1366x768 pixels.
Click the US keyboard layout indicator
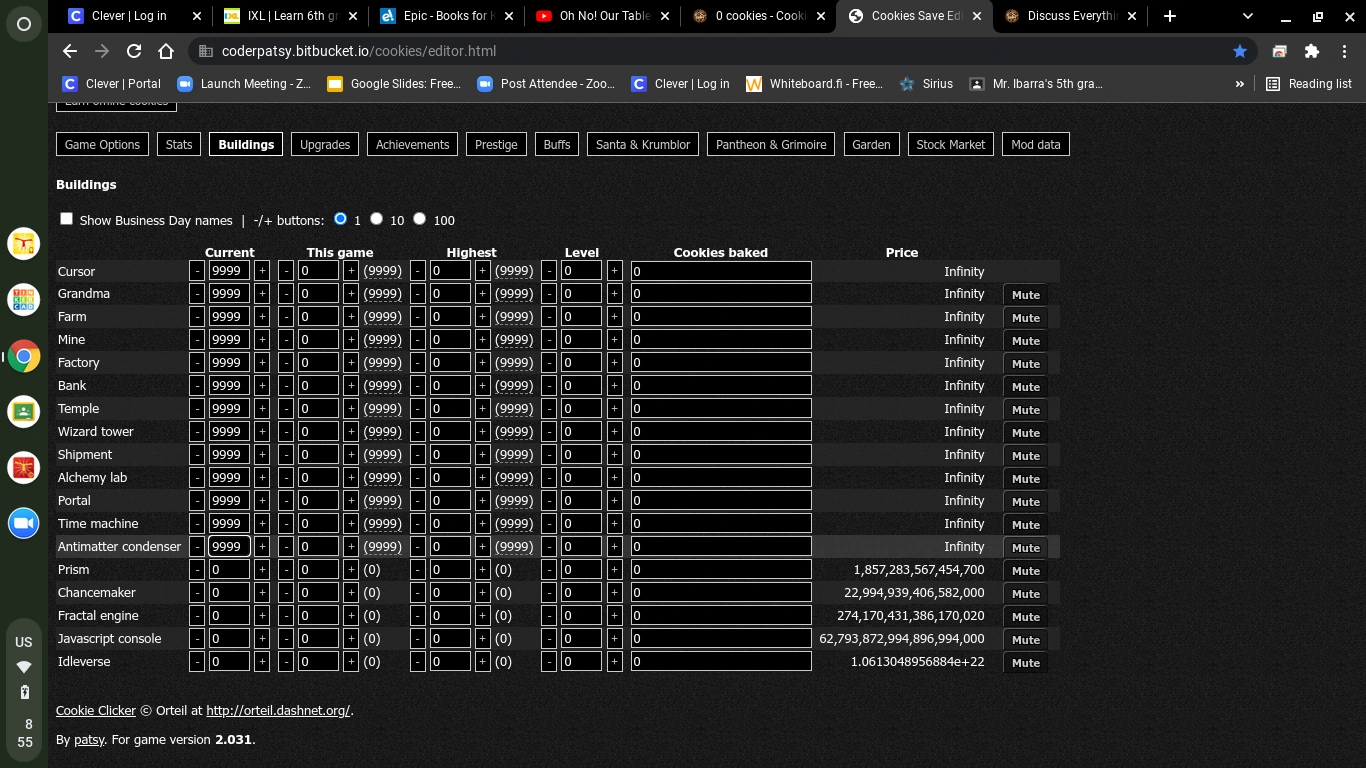pos(24,643)
